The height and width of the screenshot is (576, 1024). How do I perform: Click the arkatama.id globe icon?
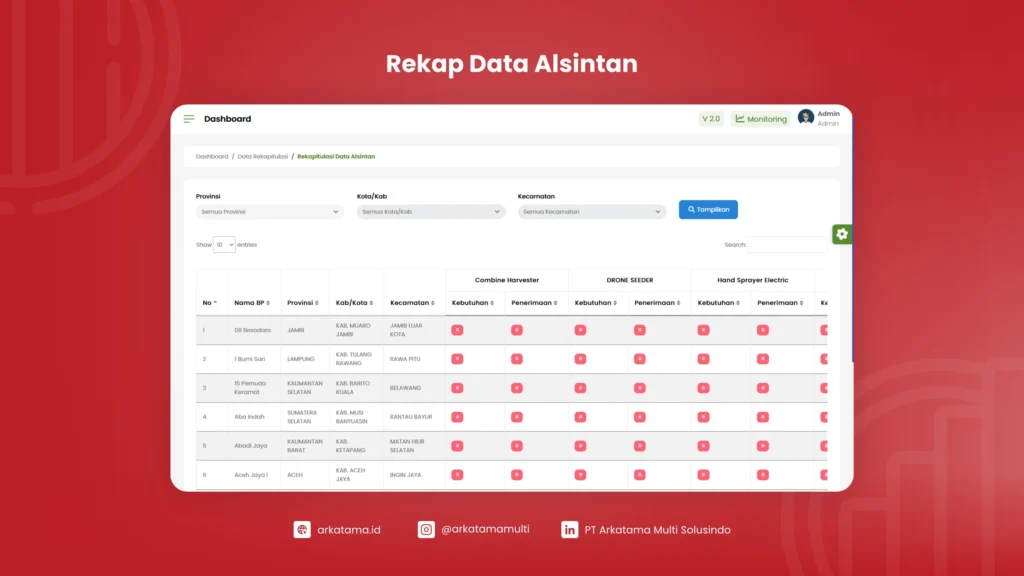coord(302,530)
